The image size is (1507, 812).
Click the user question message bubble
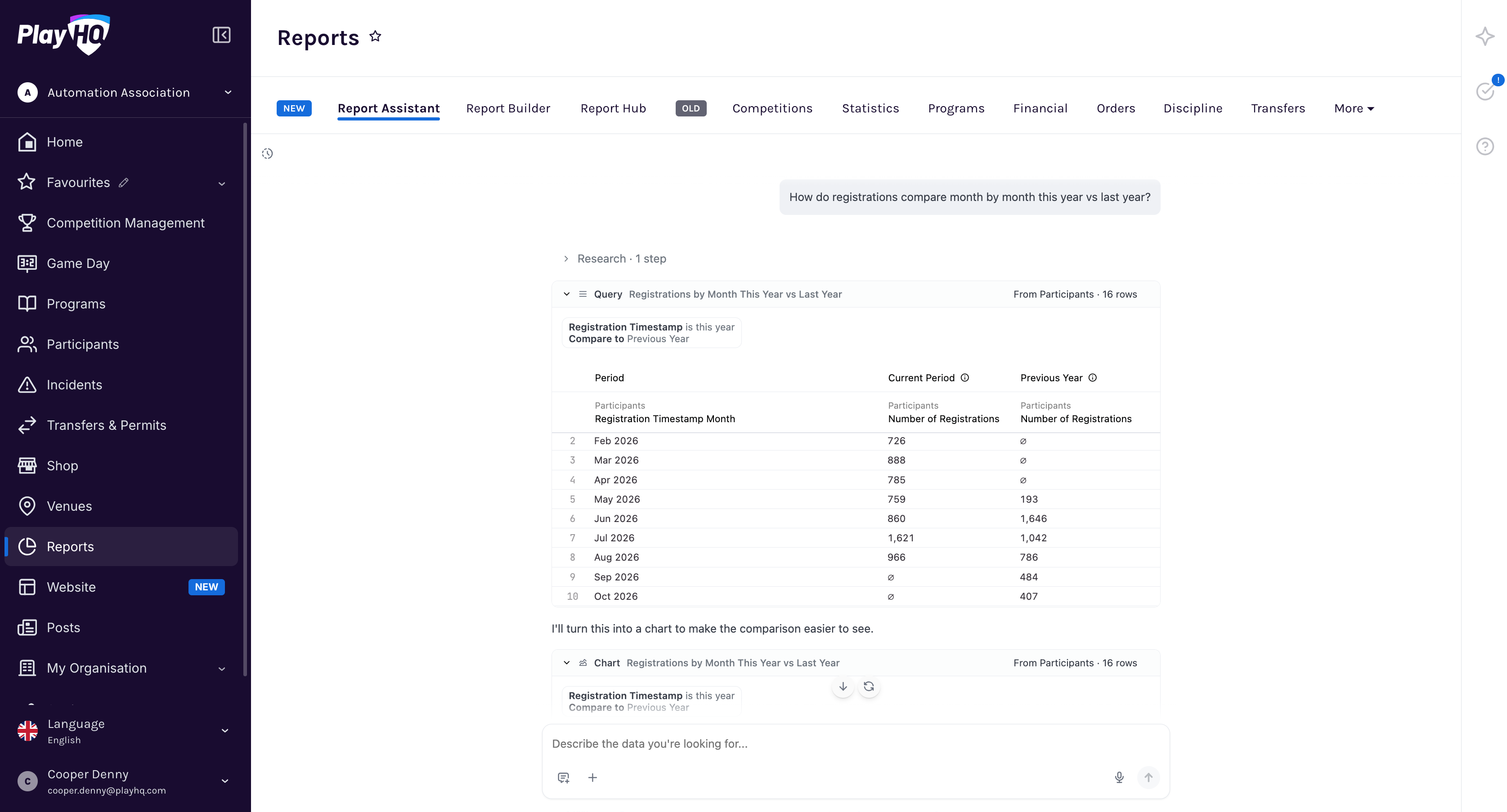(969, 197)
